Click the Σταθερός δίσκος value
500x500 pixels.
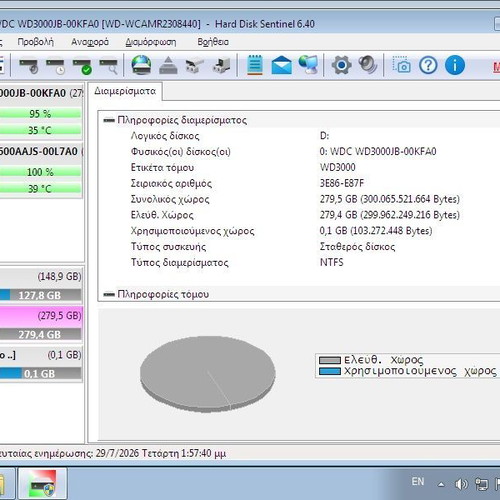tap(357, 247)
